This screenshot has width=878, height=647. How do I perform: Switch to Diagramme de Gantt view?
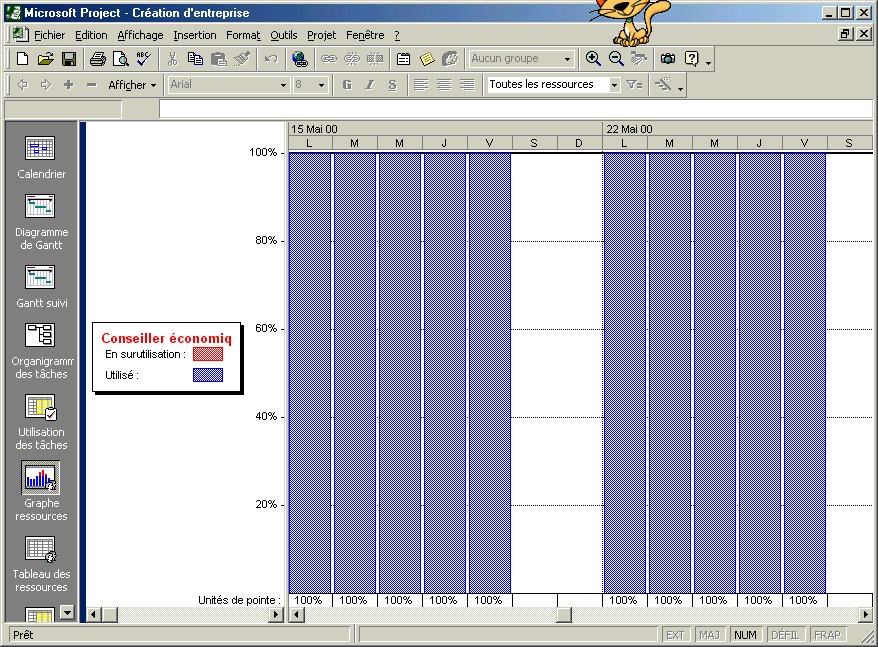[x=41, y=222]
